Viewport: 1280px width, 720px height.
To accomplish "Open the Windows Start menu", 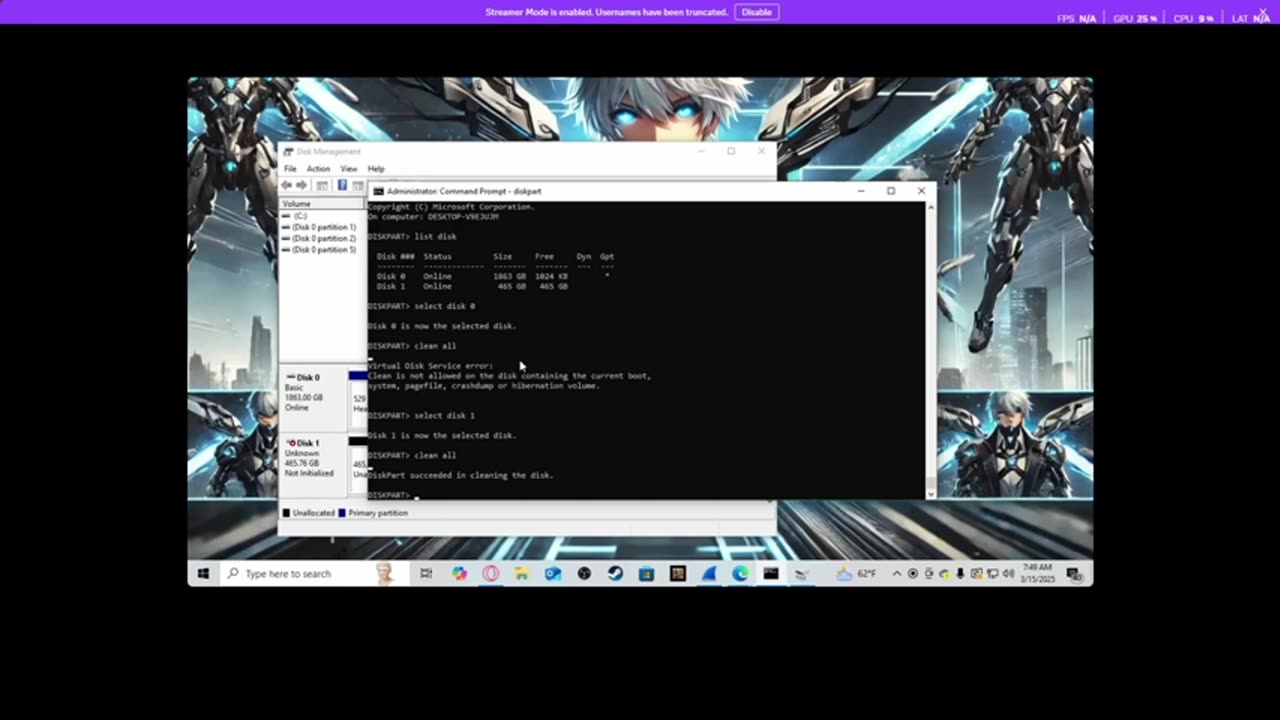I will click(203, 573).
